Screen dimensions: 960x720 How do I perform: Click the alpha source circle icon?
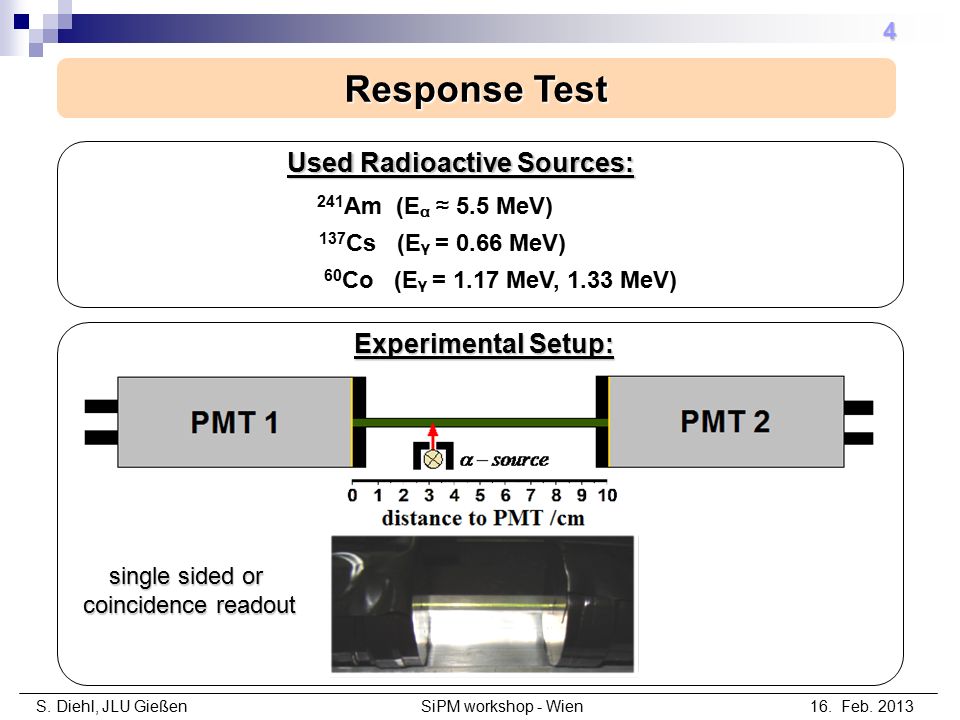point(433,459)
